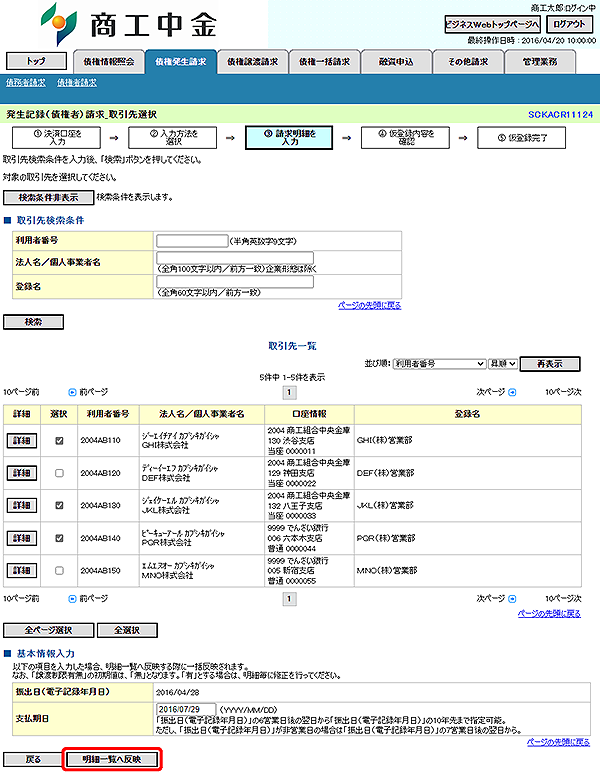The image size is (600, 775).
Task: Click 詳細 button for 2004AB130
Action: (22, 505)
